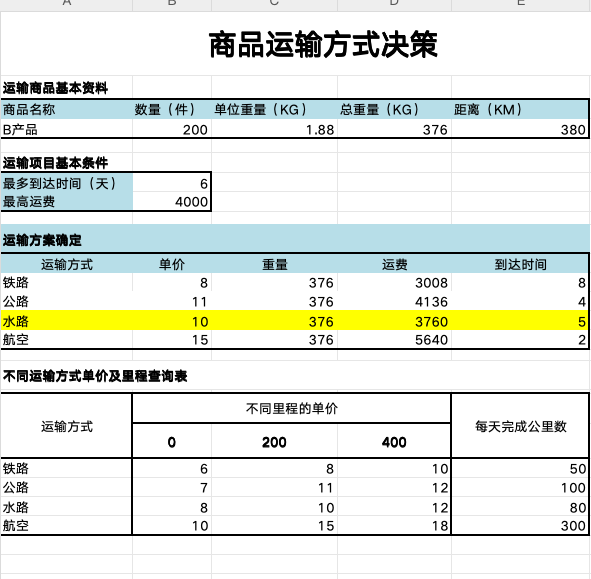Click air freight cell showing 5640
The width and height of the screenshot is (591, 579).
[x=394, y=340]
